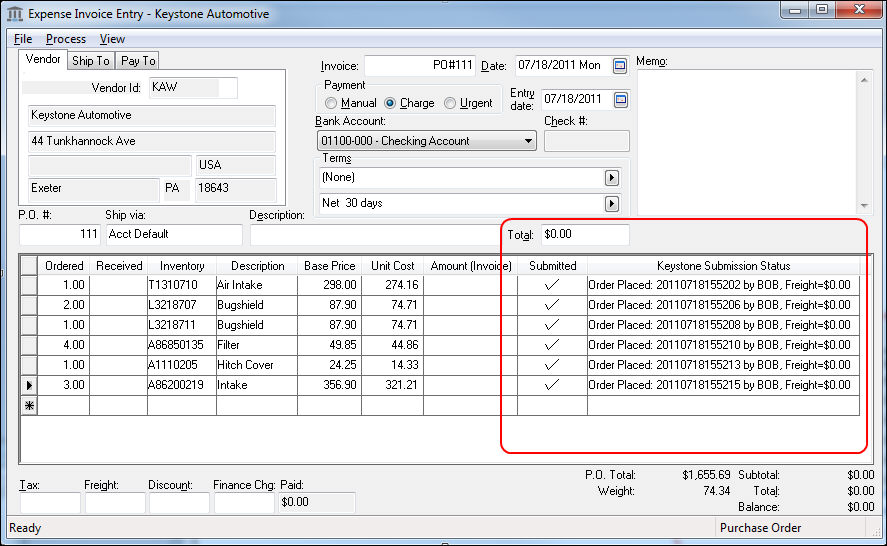Click inventory cell A86850135

coord(182,345)
